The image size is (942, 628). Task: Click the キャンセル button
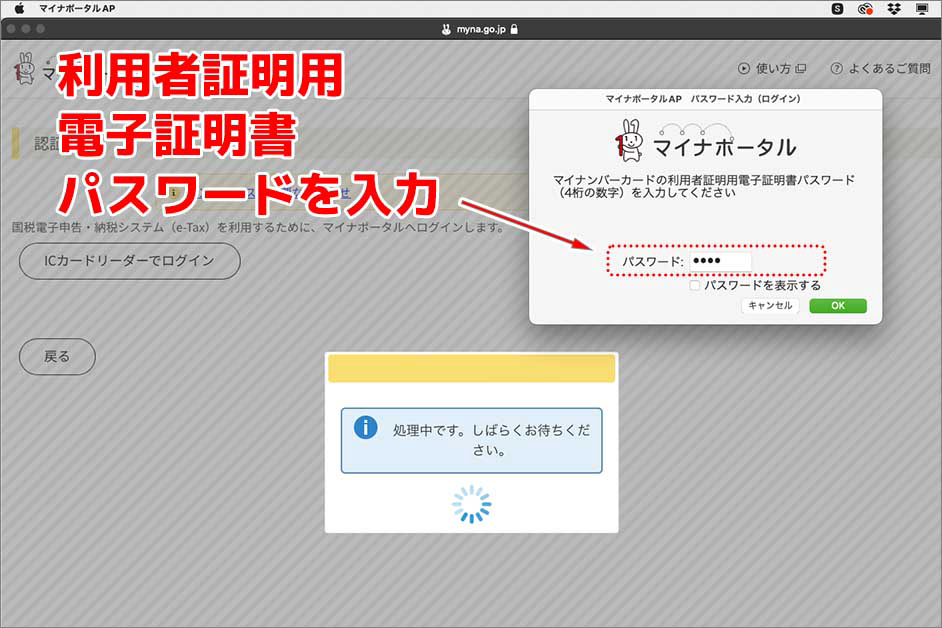[769, 305]
